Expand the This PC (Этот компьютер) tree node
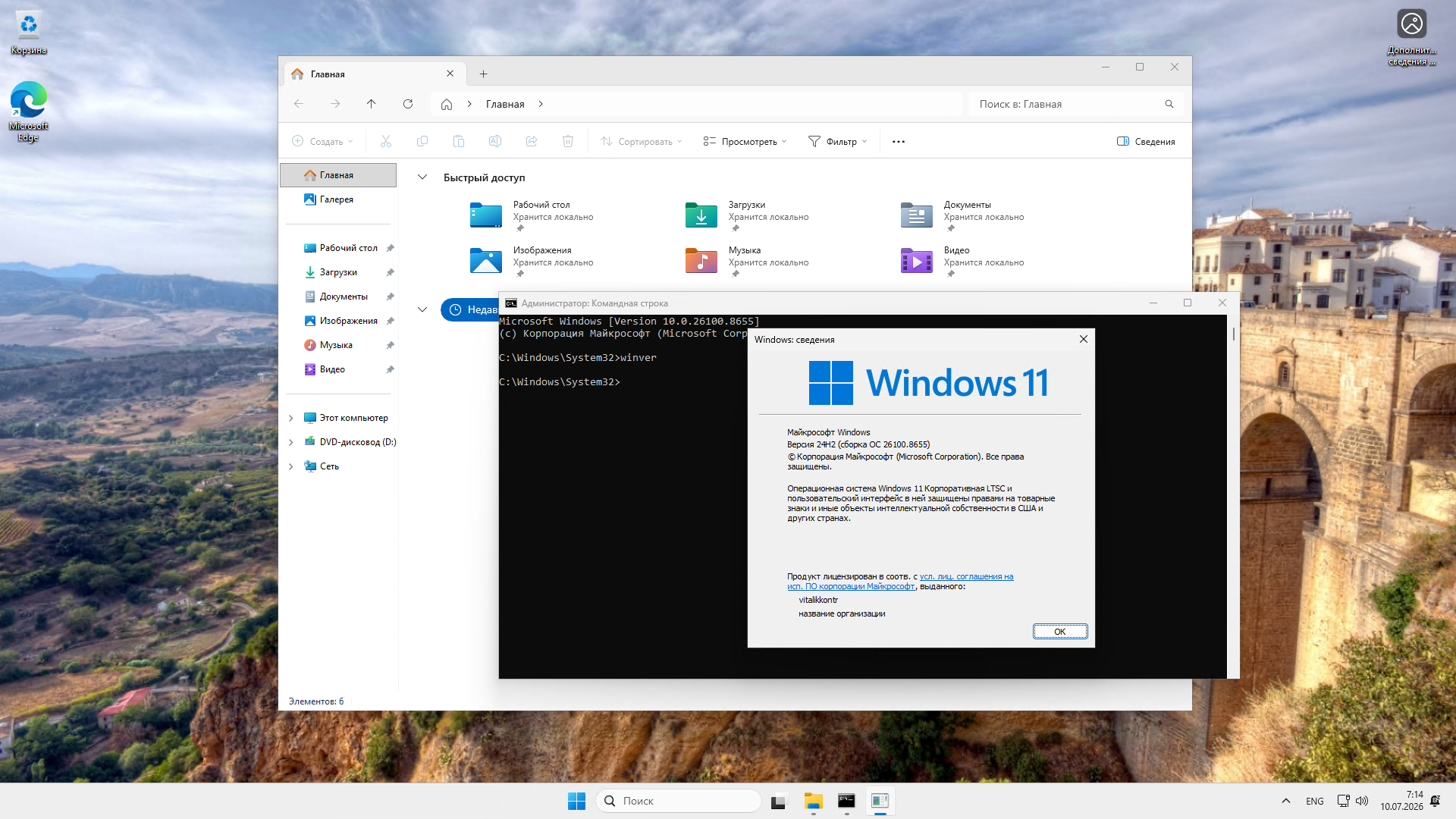Viewport: 1456px width, 819px height. tap(291, 418)
